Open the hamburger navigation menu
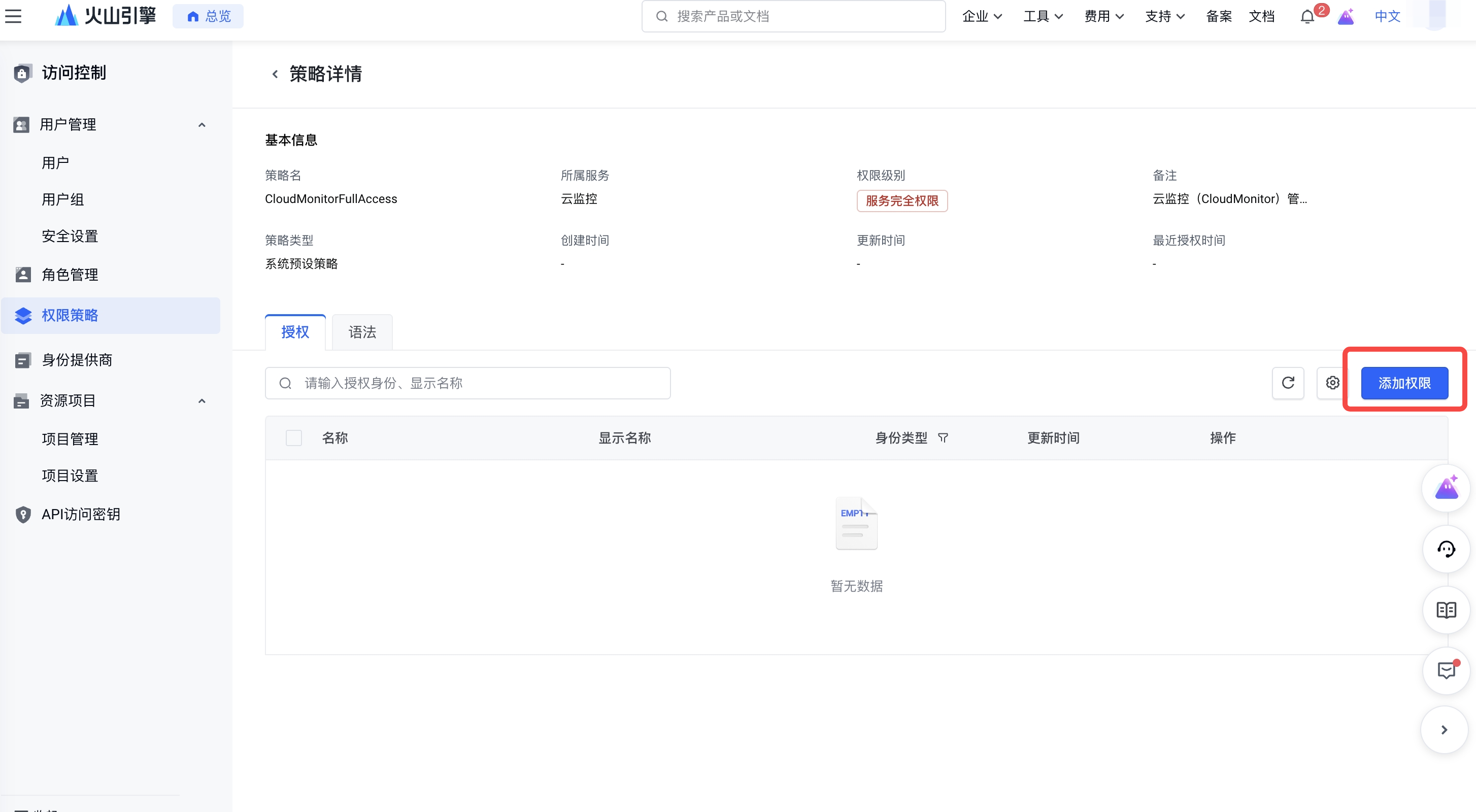 coord(13,16)
